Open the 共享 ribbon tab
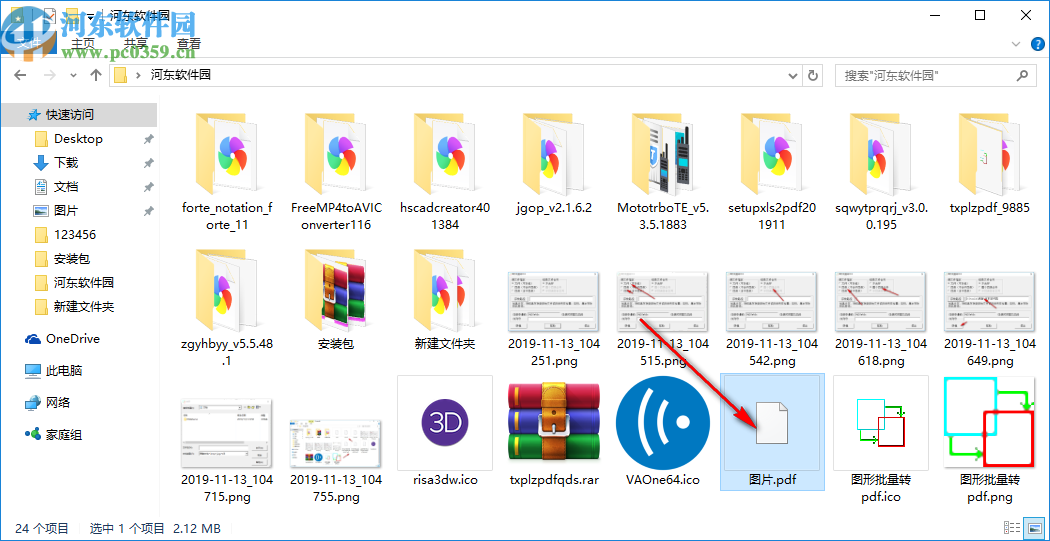This screenshot has height=541, width=1050. pos(136,43)
